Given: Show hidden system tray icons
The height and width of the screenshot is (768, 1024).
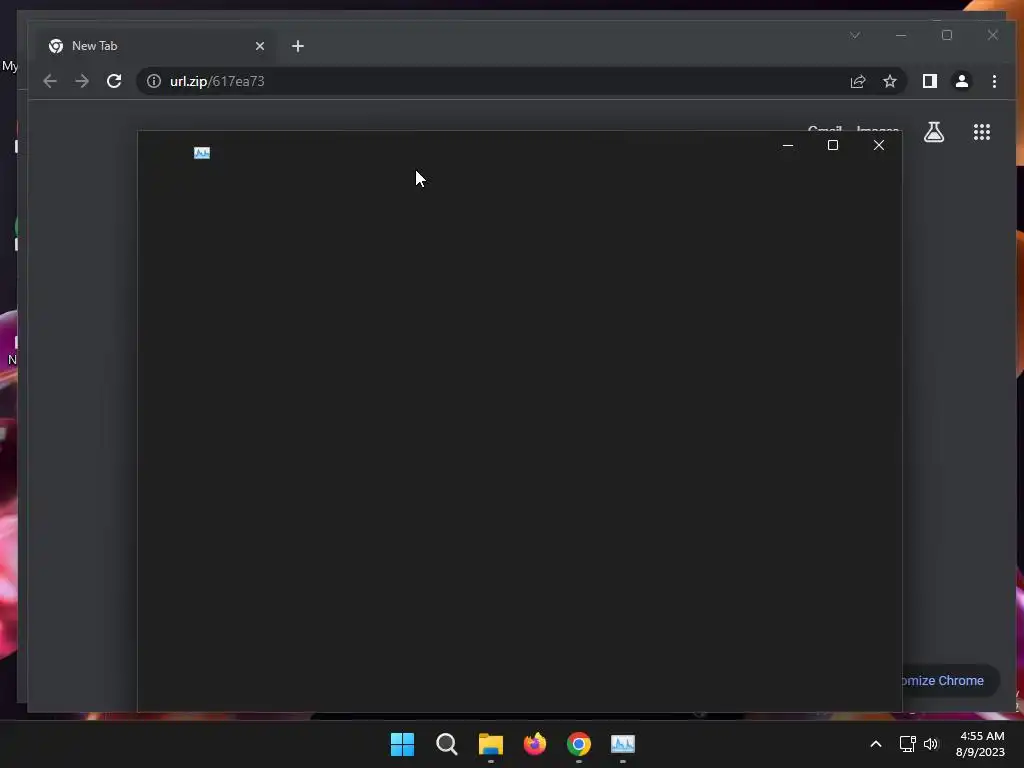Looking at the screenshot, I should [876, 744].
